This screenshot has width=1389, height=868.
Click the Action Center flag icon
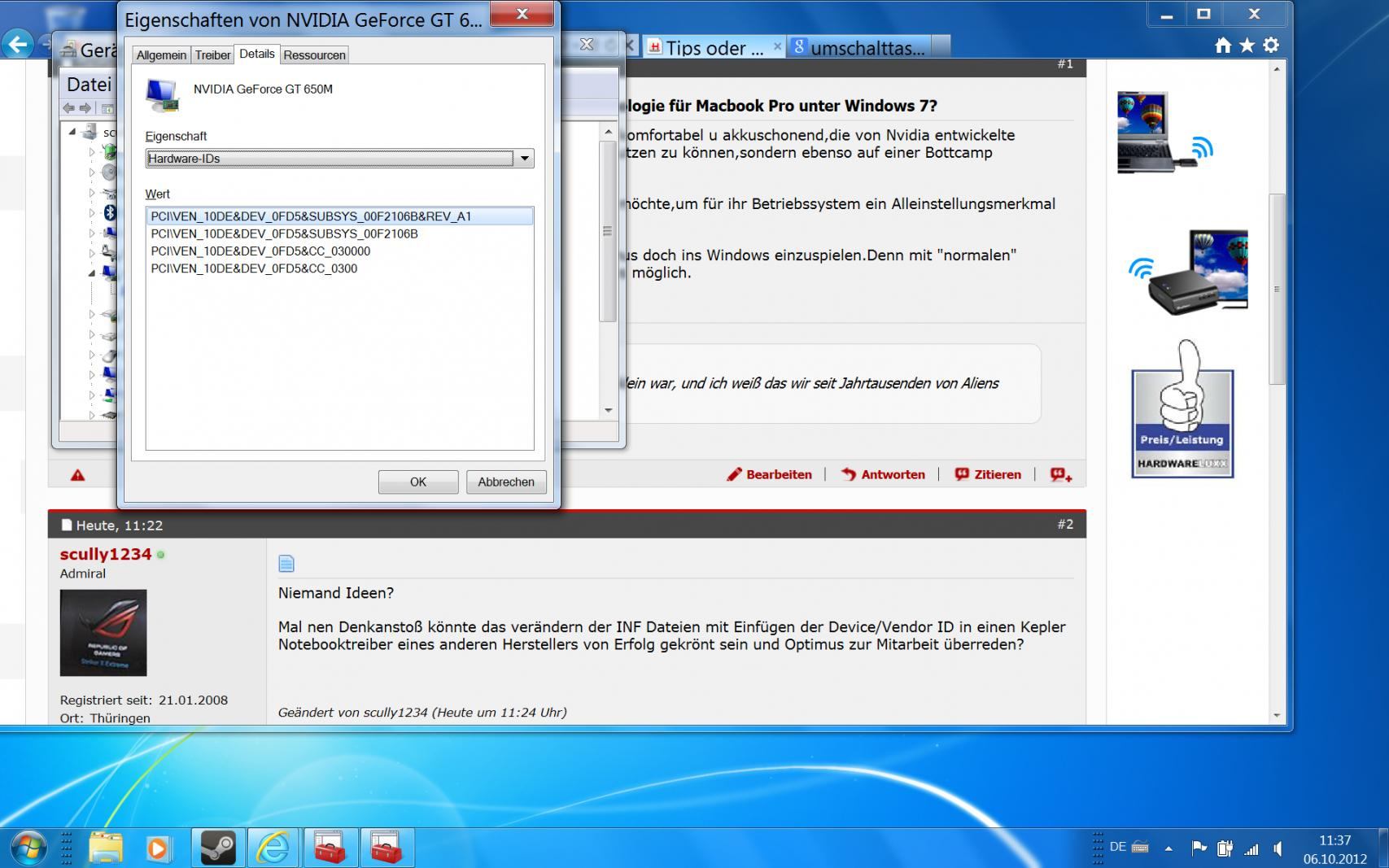[x=1199, y=848]
